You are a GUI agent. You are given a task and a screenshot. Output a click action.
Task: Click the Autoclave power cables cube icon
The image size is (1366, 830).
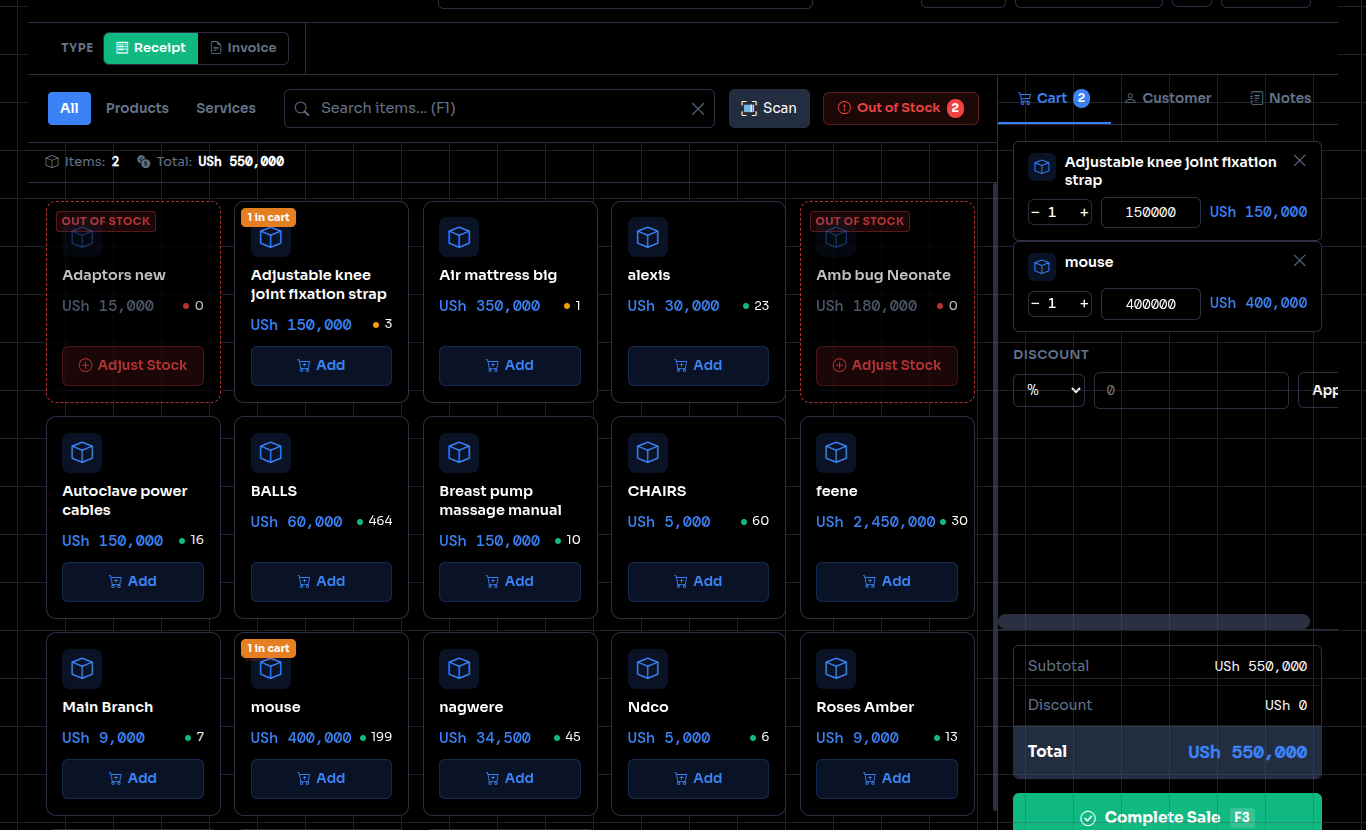(82, 453)
